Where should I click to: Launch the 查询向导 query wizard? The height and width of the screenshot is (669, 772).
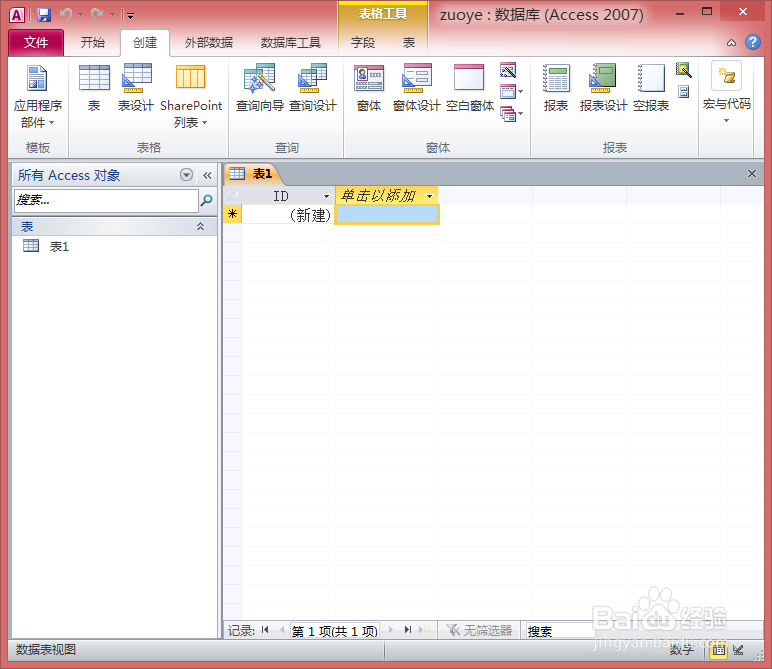point(260,89)
